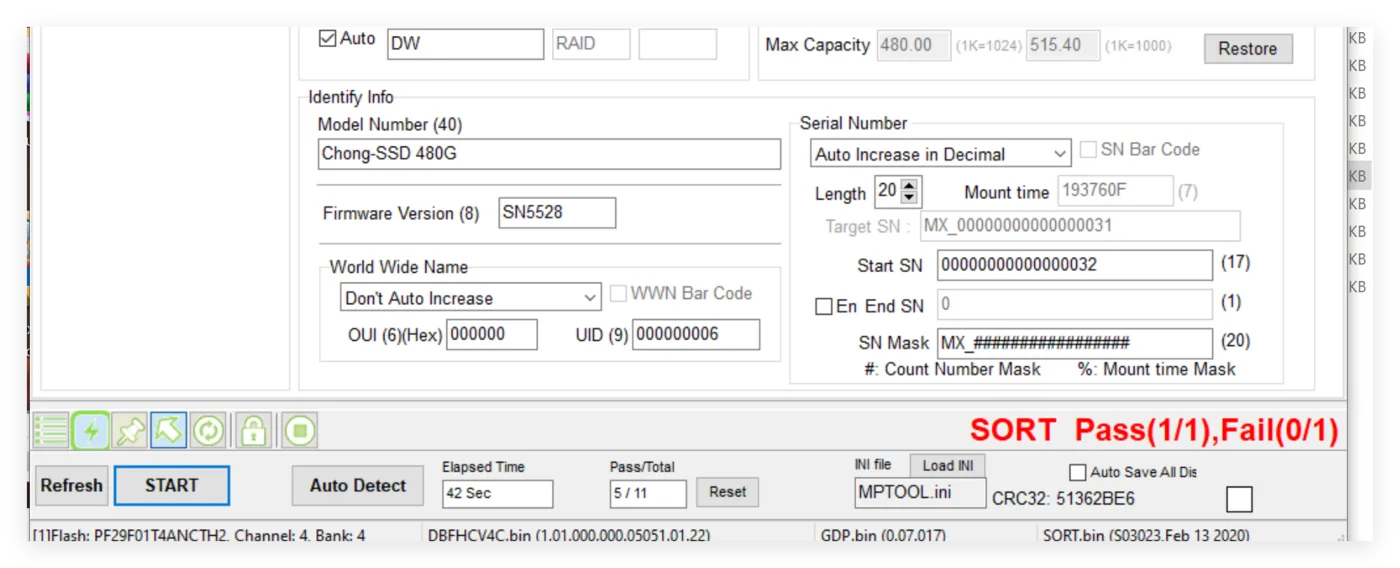Click the '%: Mount time Mask' hint text

pyautogui.click(x=1156, y=369)
